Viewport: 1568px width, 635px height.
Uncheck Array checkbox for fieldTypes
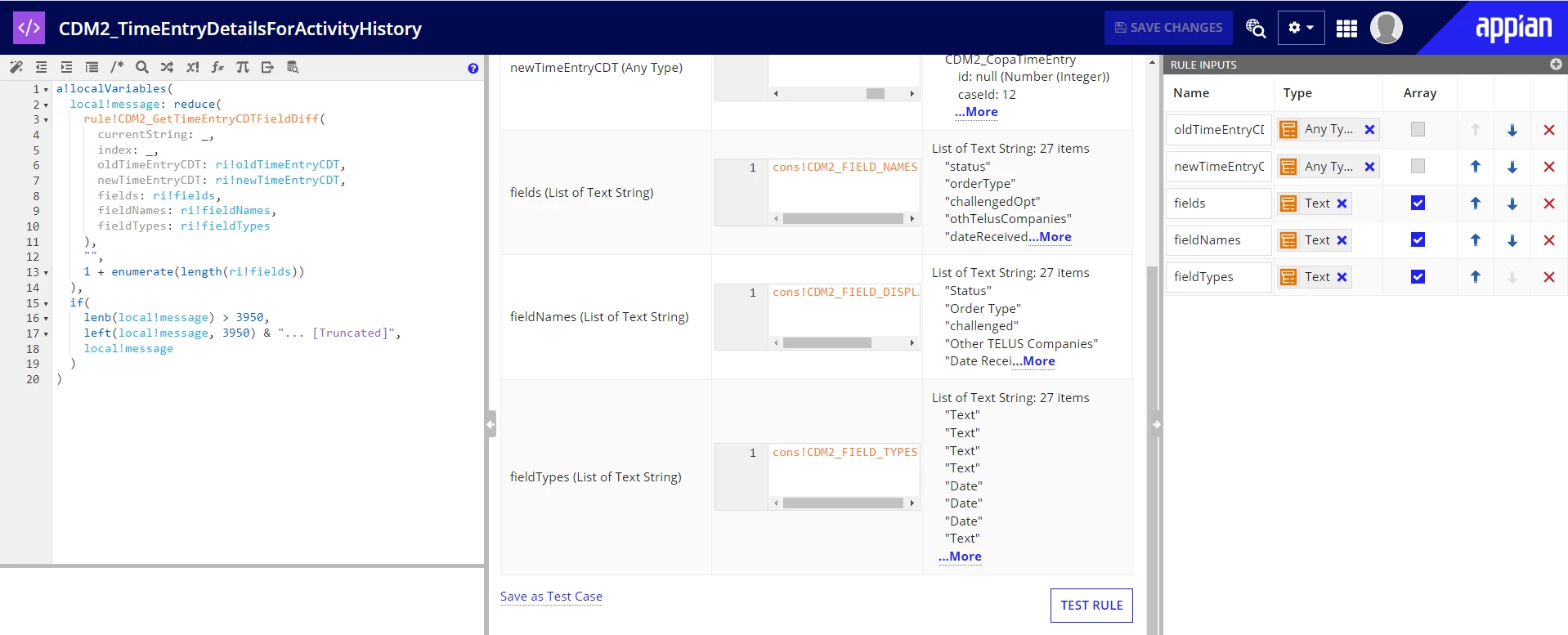(1418, 276)
